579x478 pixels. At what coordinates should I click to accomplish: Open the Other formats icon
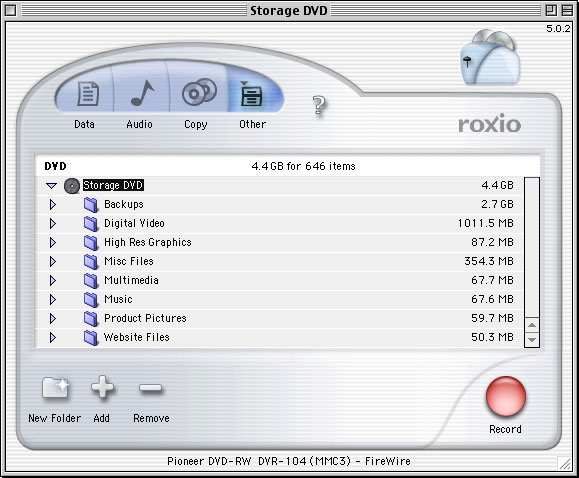[x=251, y=94]
